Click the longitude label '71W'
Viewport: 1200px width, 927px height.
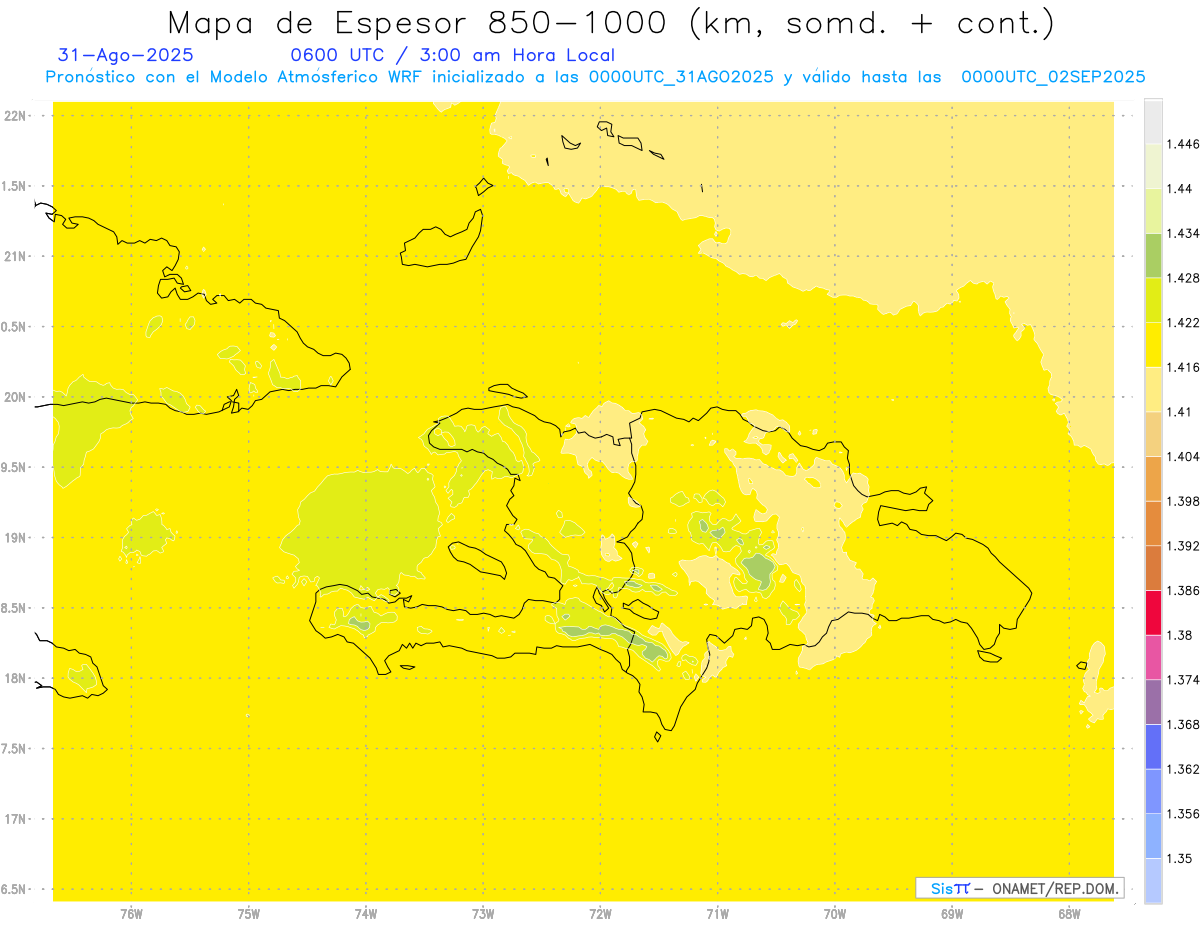(717, 913)
